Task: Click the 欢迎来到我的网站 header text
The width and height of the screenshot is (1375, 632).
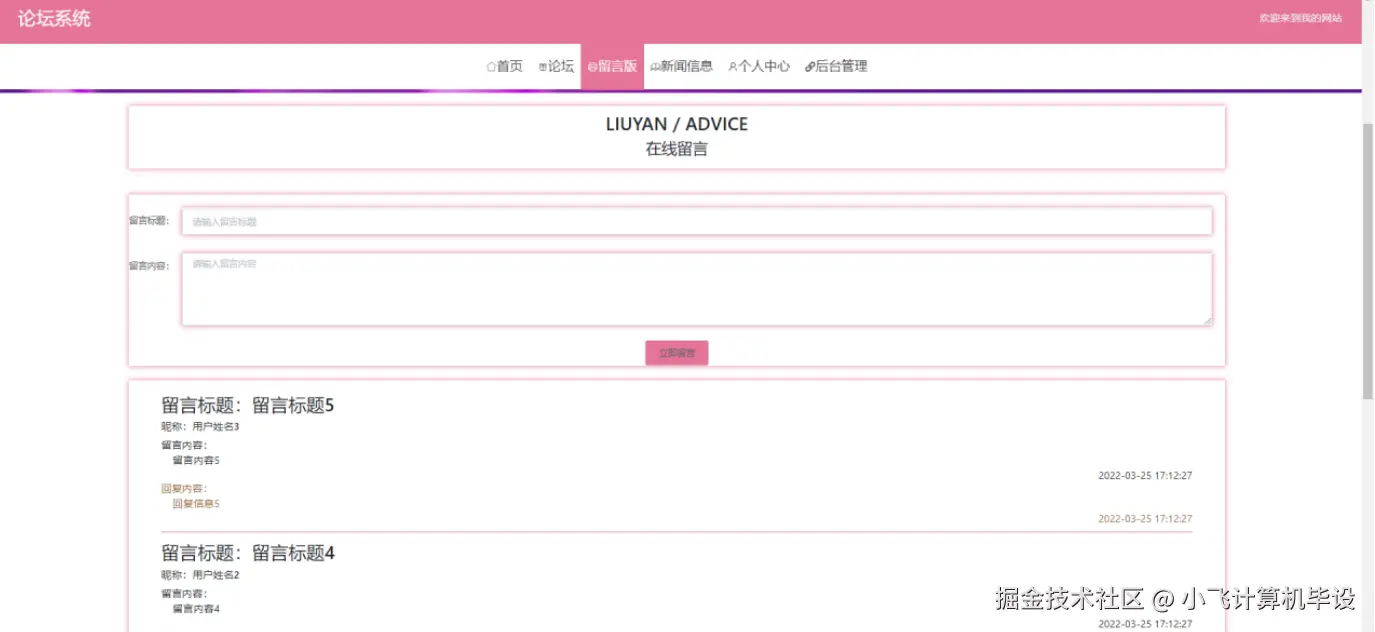Action: 1300,18
